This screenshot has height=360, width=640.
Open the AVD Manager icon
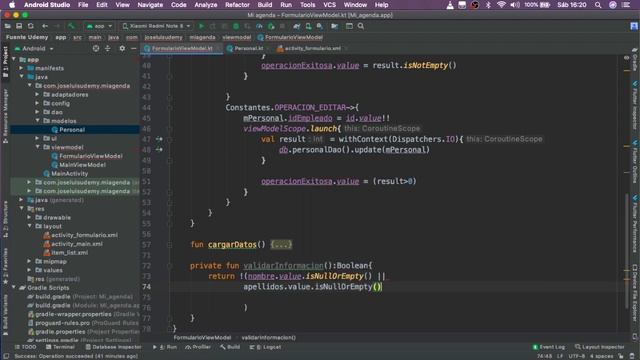pos(308,26)
